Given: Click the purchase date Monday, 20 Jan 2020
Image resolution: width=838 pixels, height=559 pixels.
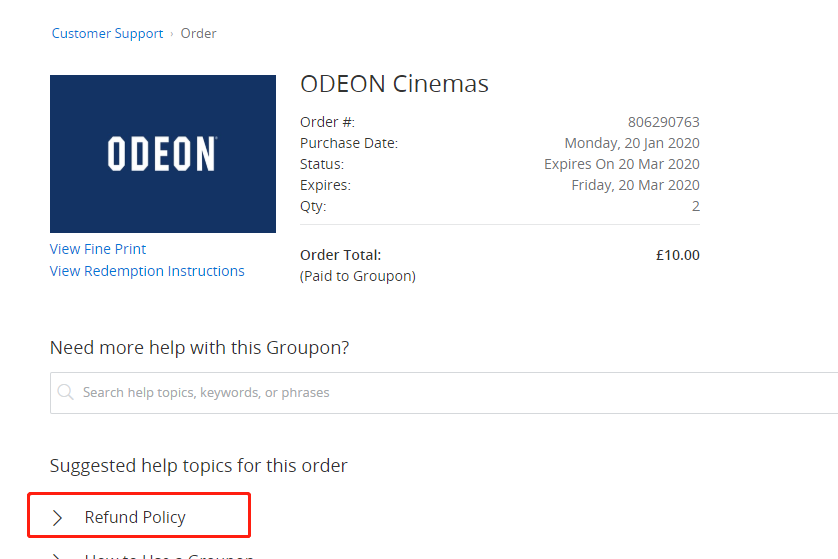Looking at the screenshot, I should point(632,143).
